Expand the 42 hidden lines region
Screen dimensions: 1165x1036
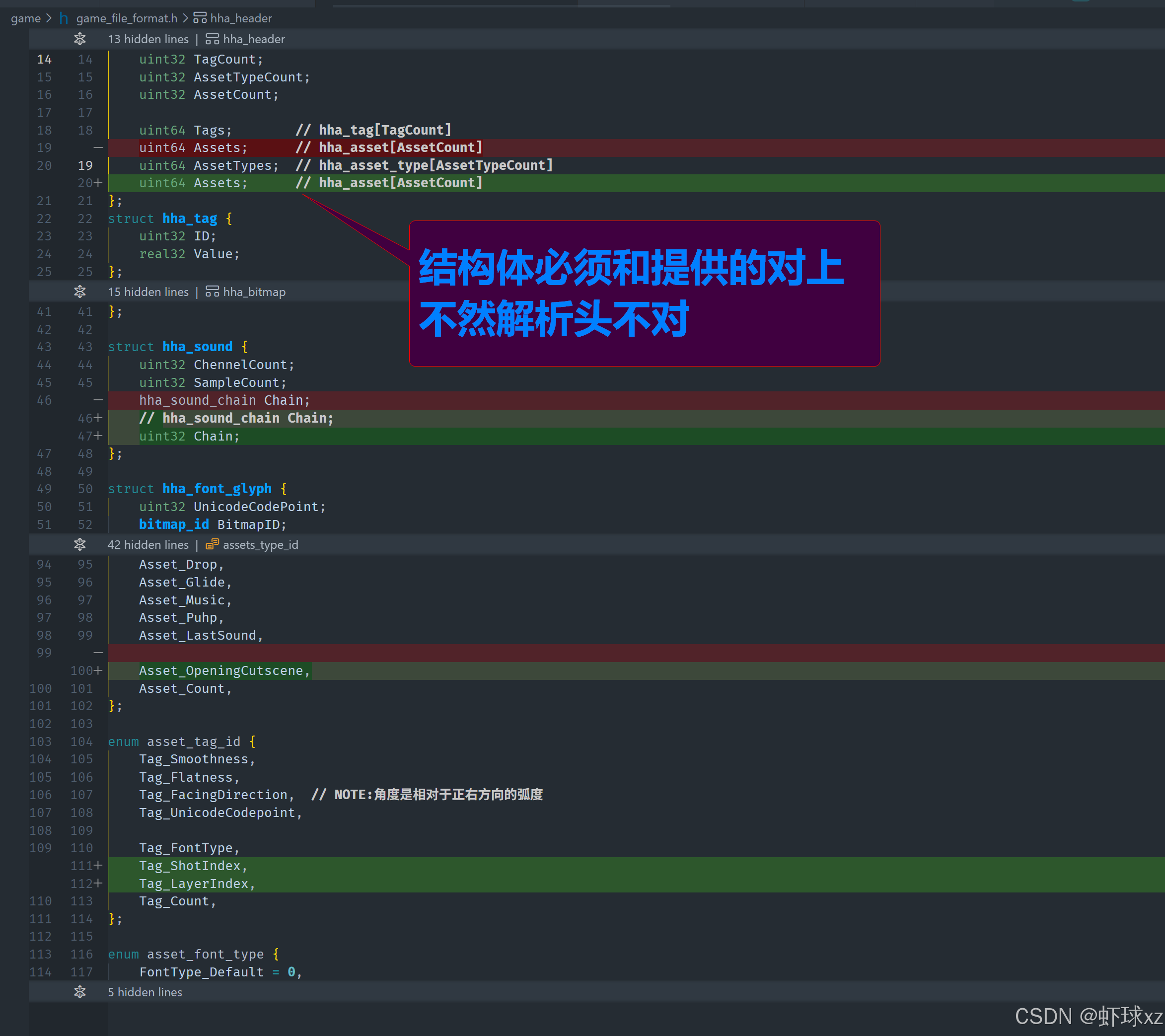(x=148, y=544)
